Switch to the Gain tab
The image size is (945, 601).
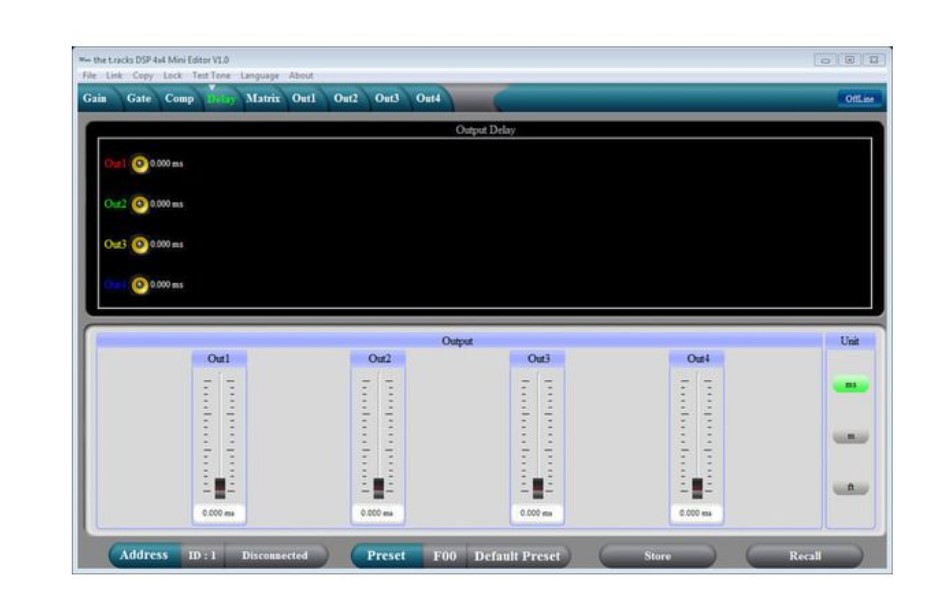[95, 98]
